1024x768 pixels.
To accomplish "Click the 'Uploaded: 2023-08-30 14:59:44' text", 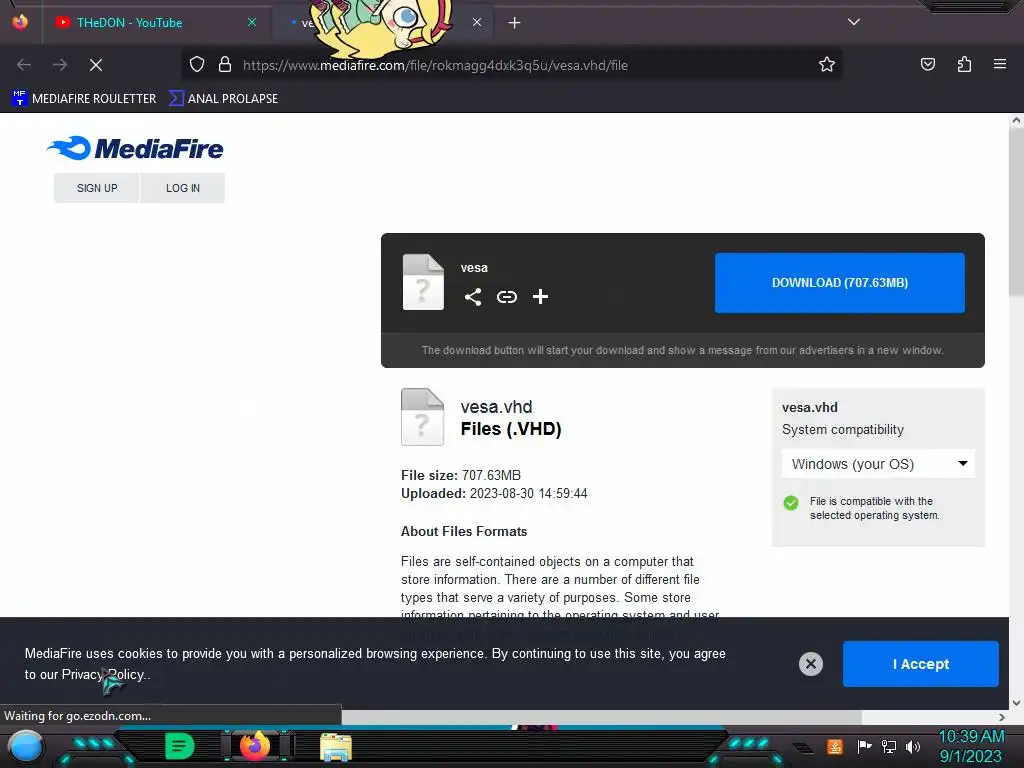I will click(x=494, y=493).
